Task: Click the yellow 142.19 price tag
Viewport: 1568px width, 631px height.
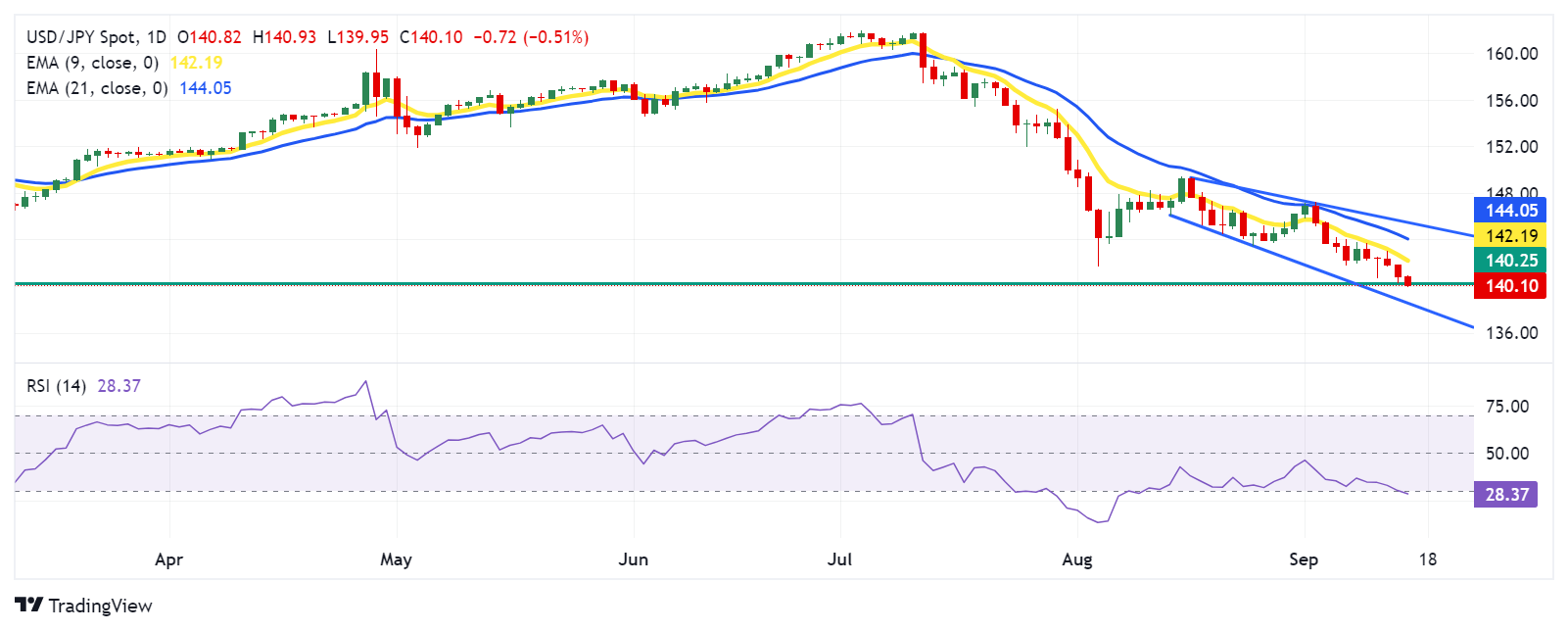Action: pos(1509,235)
